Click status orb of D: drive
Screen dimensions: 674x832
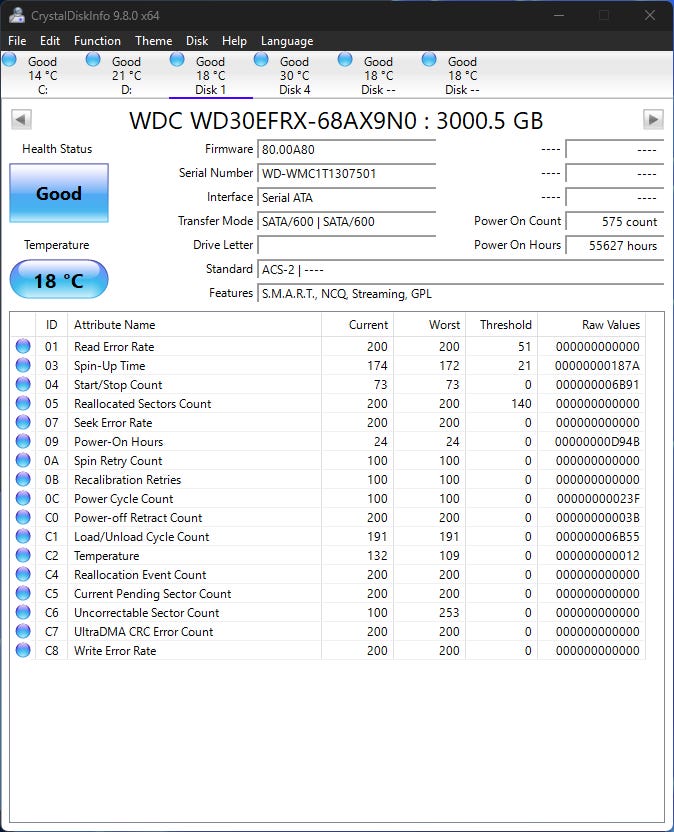[93, 59]
